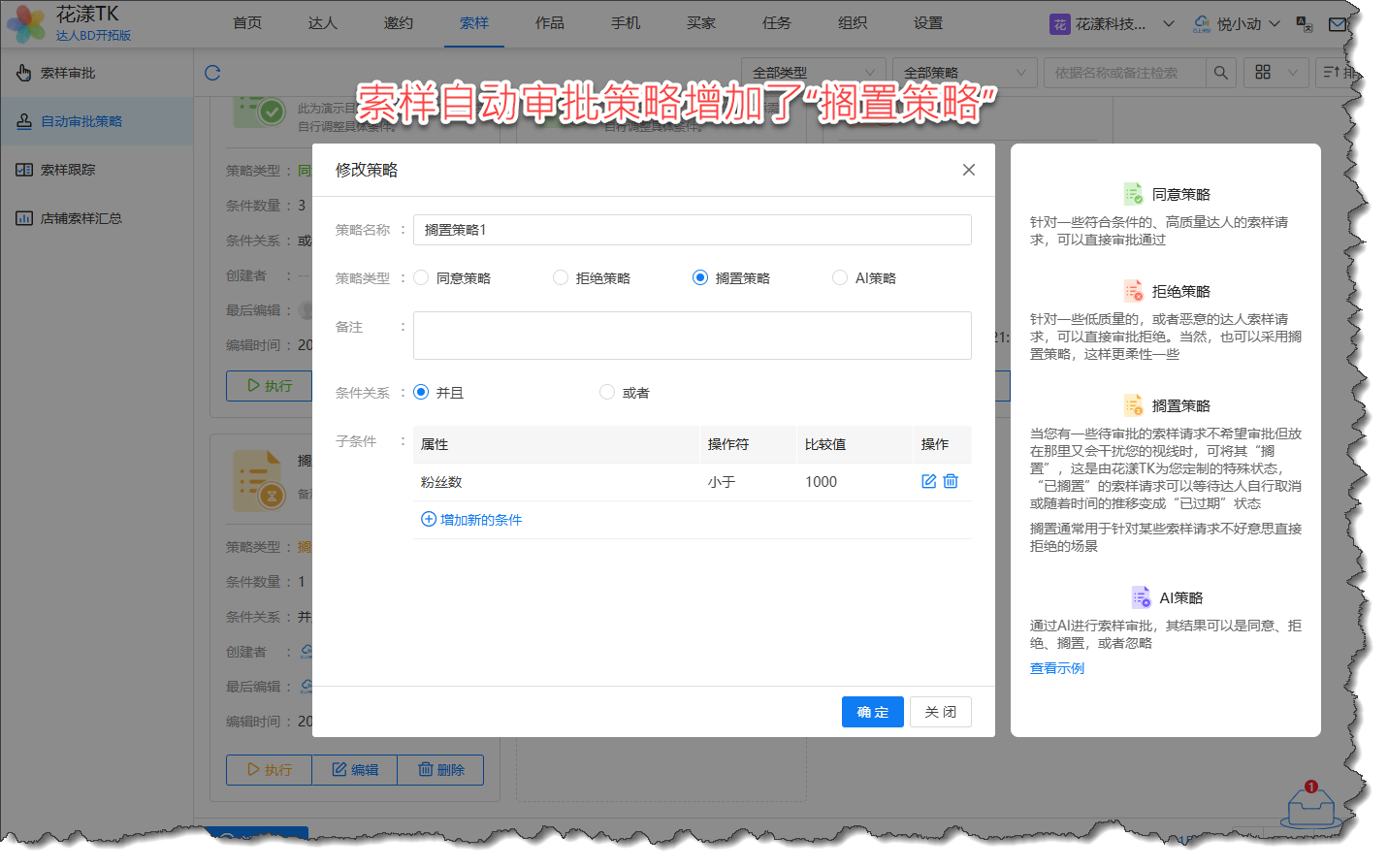Open the inbox notification icon with badge

[1310, 805]
